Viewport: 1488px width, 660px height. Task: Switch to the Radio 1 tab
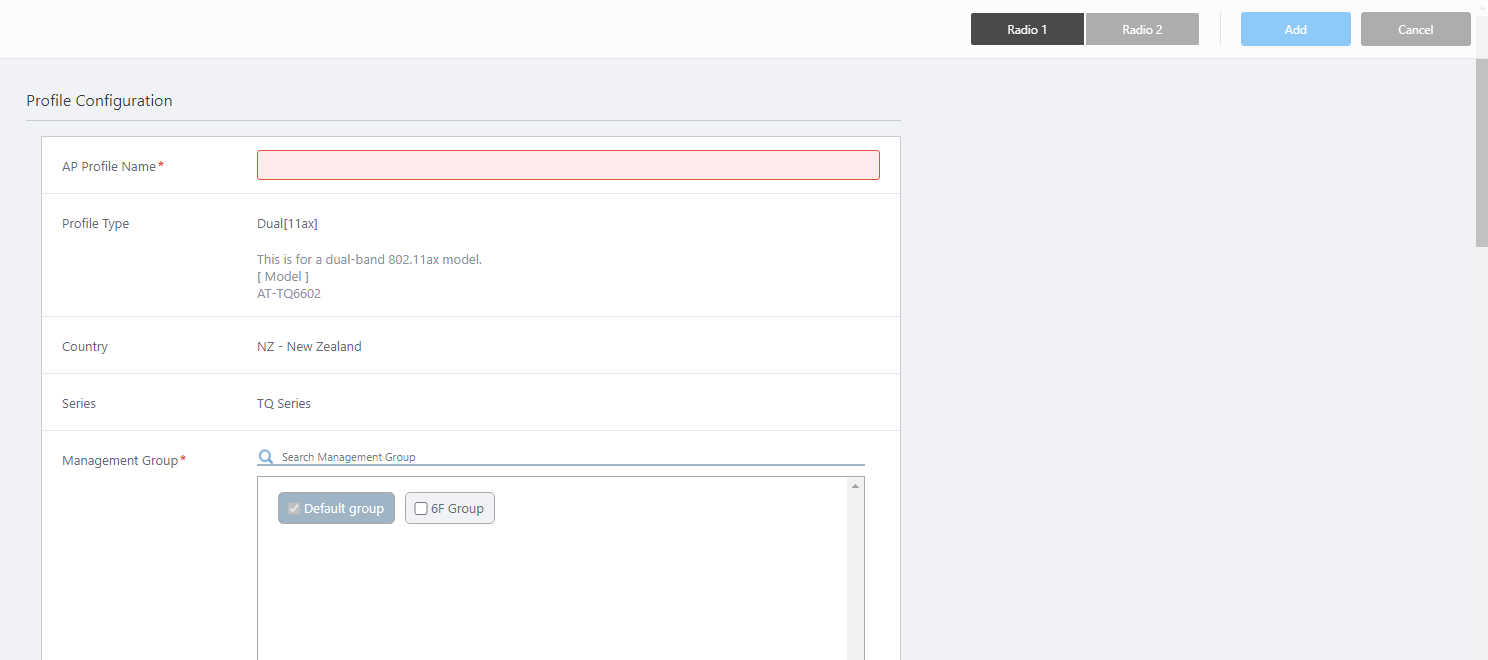(1027, 30)
